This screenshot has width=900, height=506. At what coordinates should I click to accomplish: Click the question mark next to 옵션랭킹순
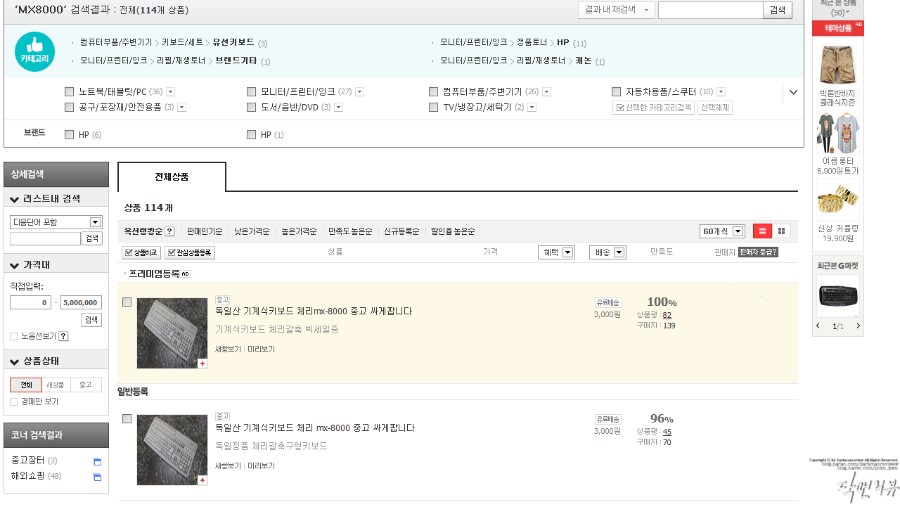click(169, 231)
